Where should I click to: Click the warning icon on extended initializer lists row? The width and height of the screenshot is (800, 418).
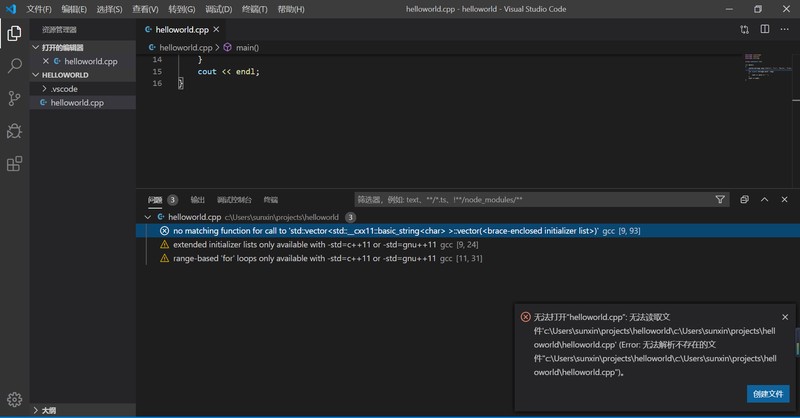(x=164, y=244)
